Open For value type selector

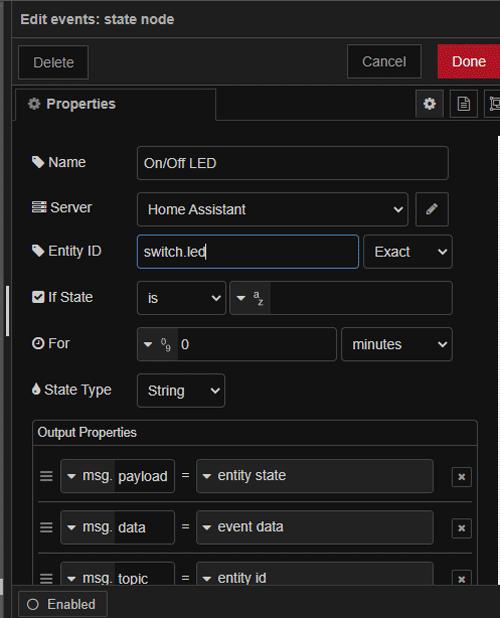[158, 344]
